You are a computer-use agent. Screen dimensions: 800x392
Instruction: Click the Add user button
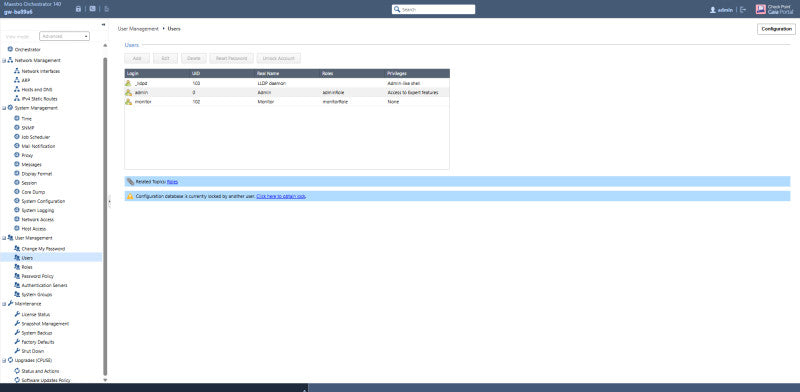click(137, 58)
